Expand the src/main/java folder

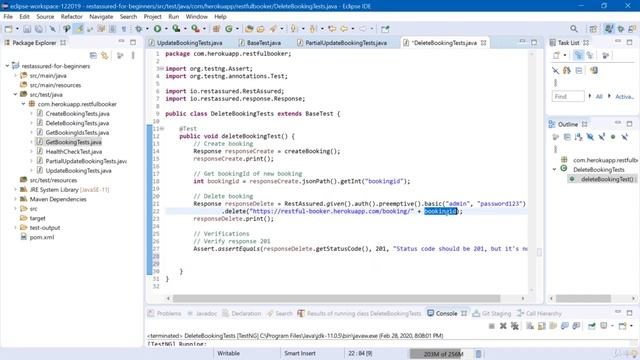[16, 76]
